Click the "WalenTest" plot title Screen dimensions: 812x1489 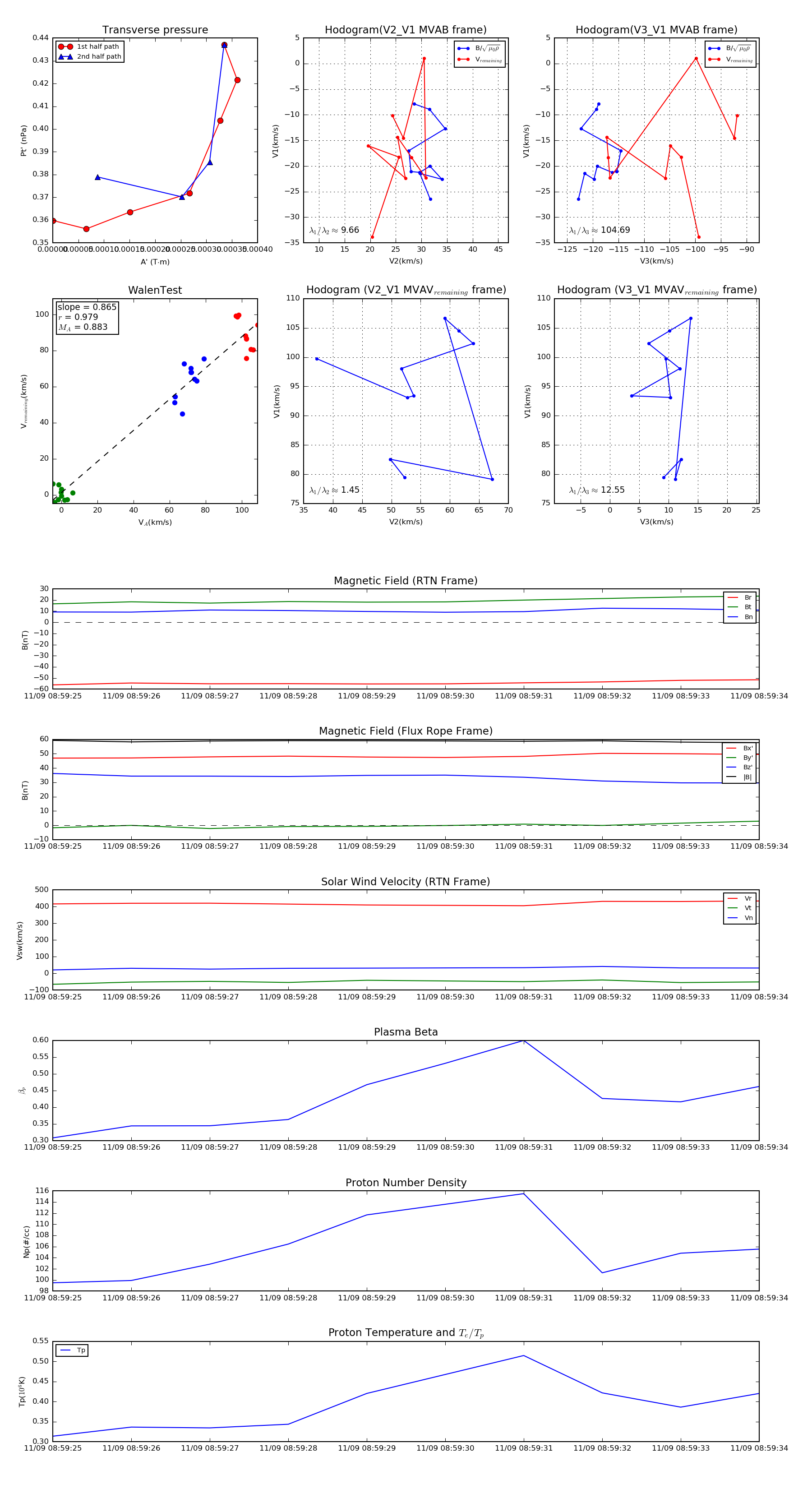(155, 290)
